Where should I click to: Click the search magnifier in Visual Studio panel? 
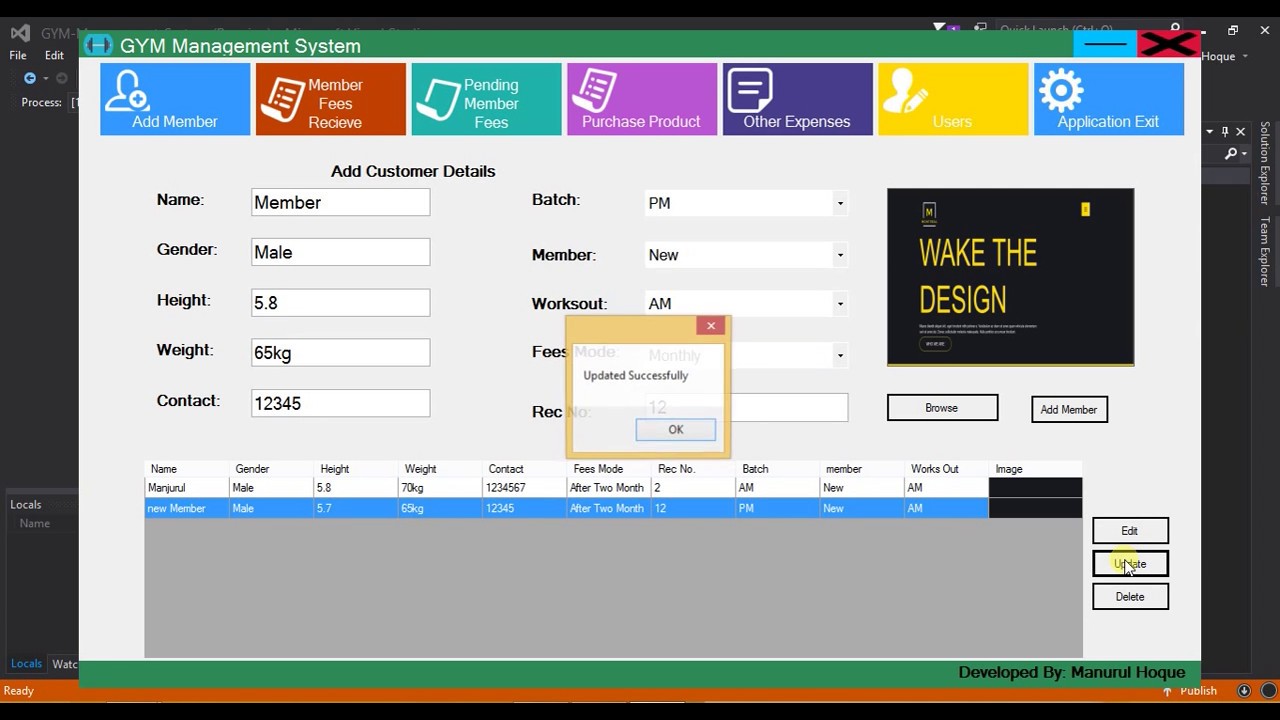pos(1231,154)
